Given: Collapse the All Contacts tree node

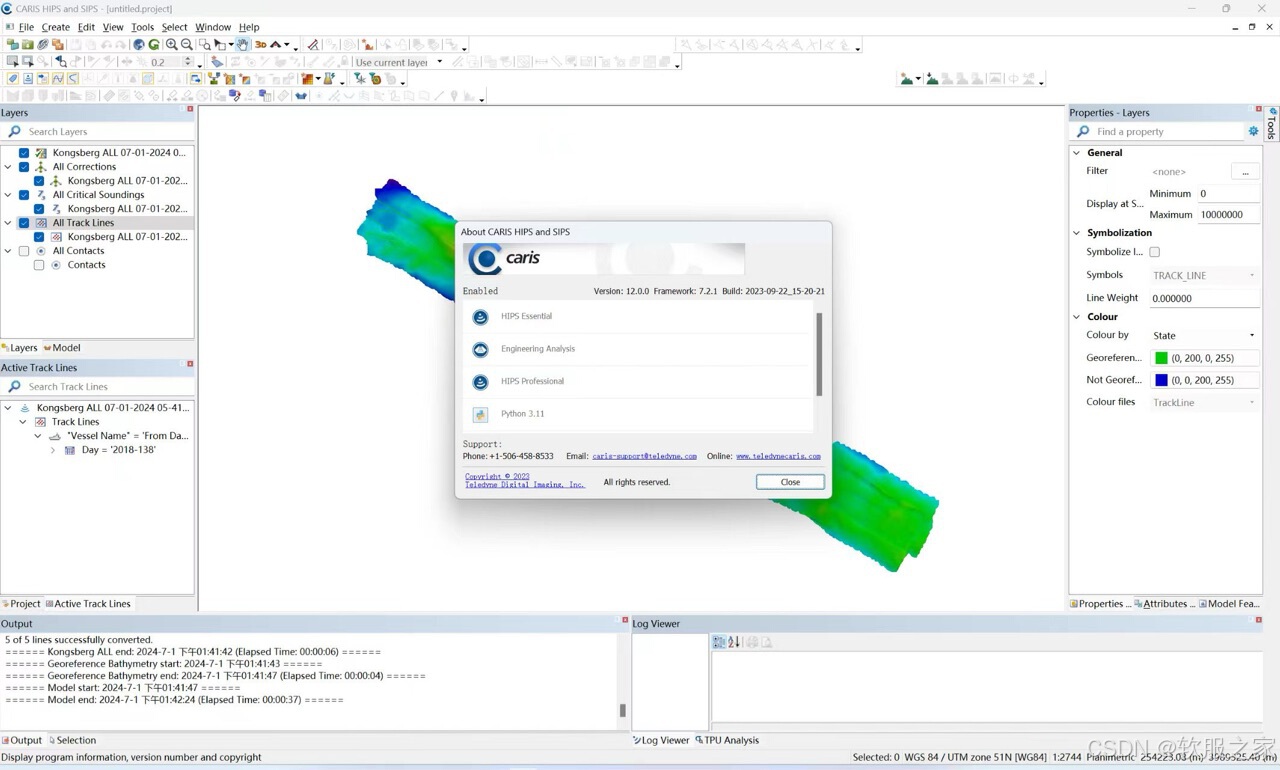Looking at the screenshot, I should (x=9, y=251).
